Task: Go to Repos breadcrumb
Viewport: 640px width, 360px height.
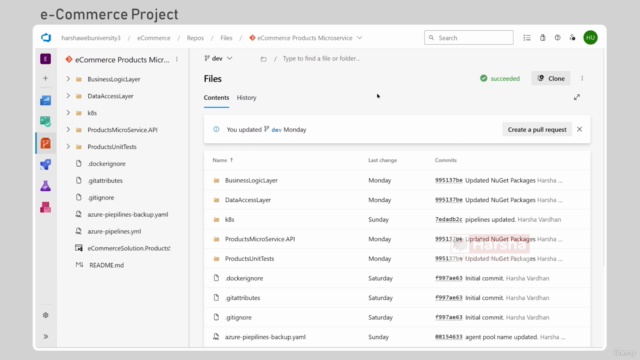Action: [195, 38]
